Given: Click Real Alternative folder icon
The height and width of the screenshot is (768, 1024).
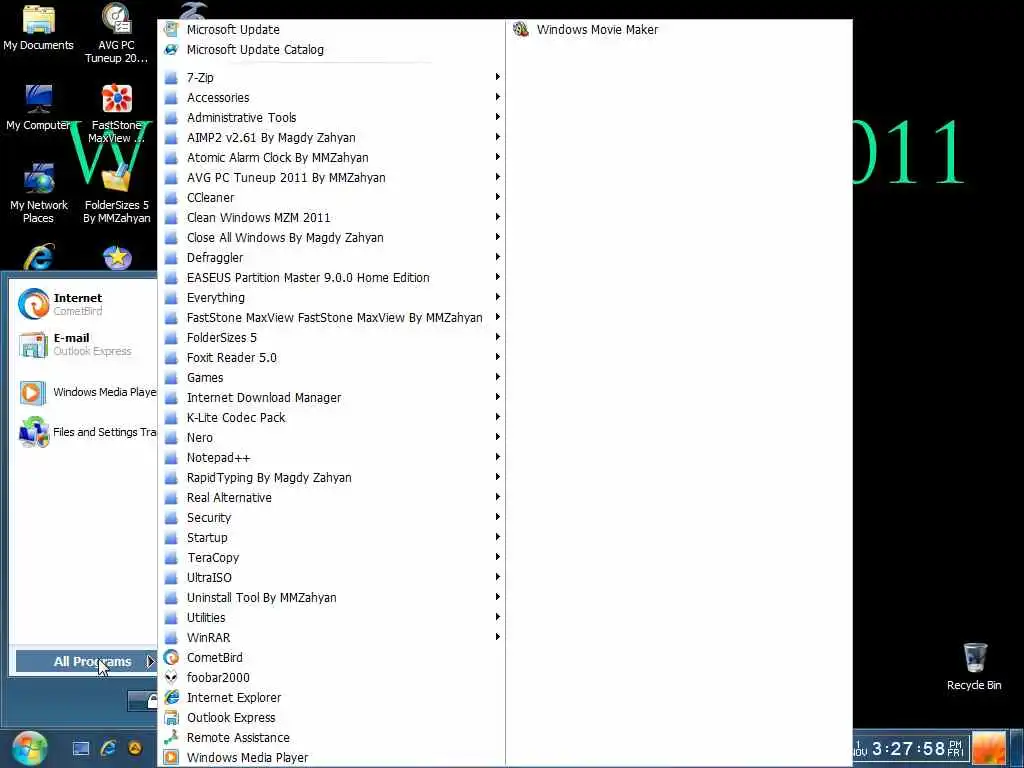Looking at the screenshot, I should tap(171, 498).
